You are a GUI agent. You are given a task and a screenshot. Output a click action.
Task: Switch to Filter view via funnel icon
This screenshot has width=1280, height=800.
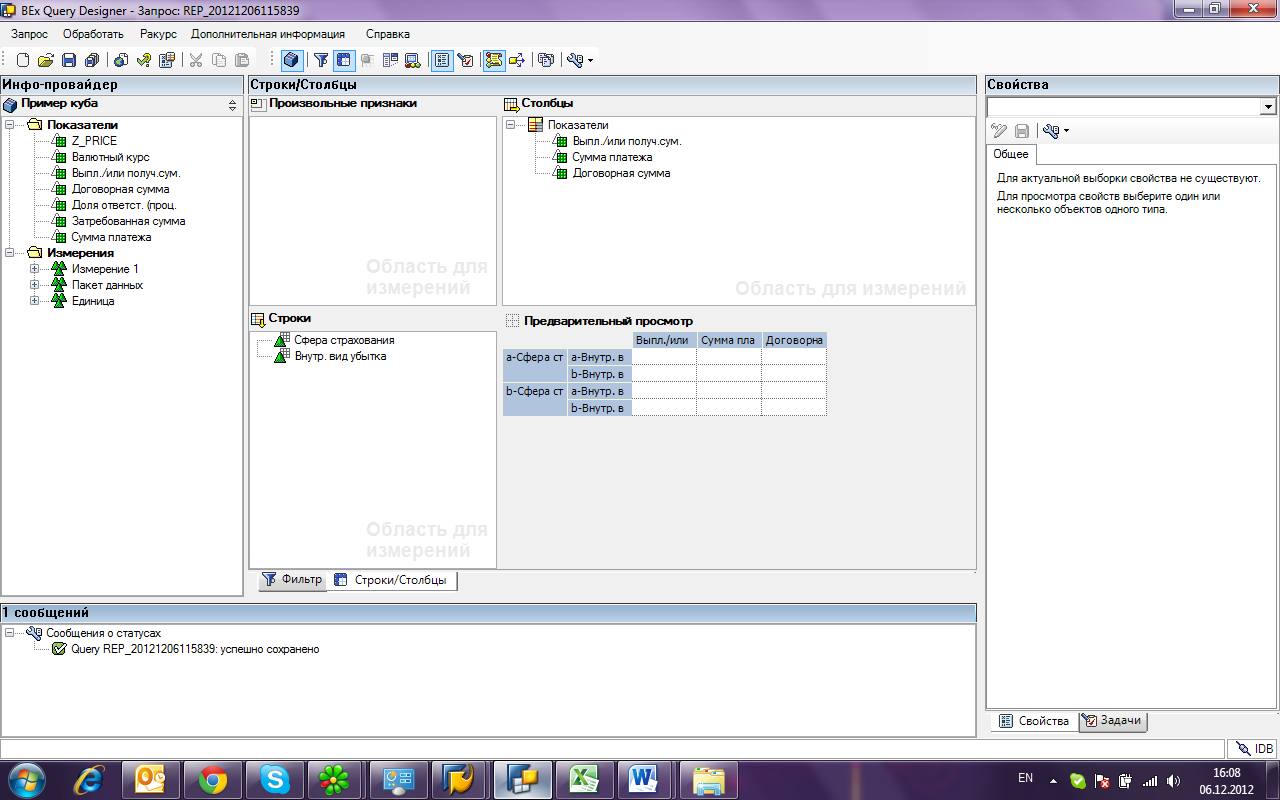(321, 60)
